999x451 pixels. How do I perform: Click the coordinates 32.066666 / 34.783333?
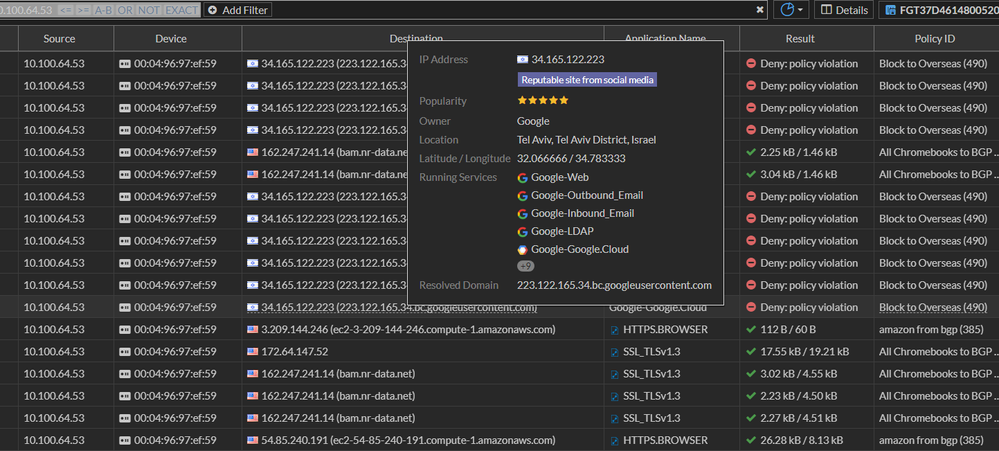(x=571, y=159)
